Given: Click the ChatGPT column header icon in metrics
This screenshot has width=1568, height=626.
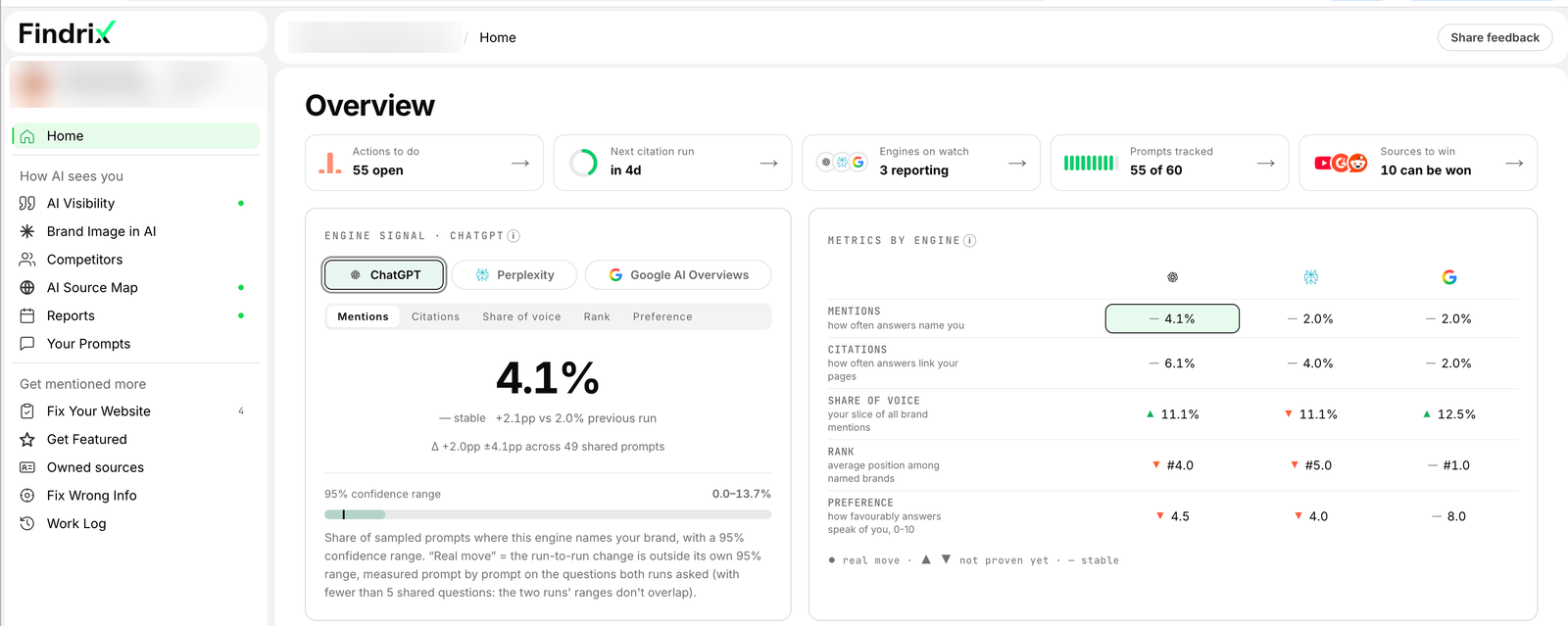Looking at the screenshot, I should point(1172,277).
